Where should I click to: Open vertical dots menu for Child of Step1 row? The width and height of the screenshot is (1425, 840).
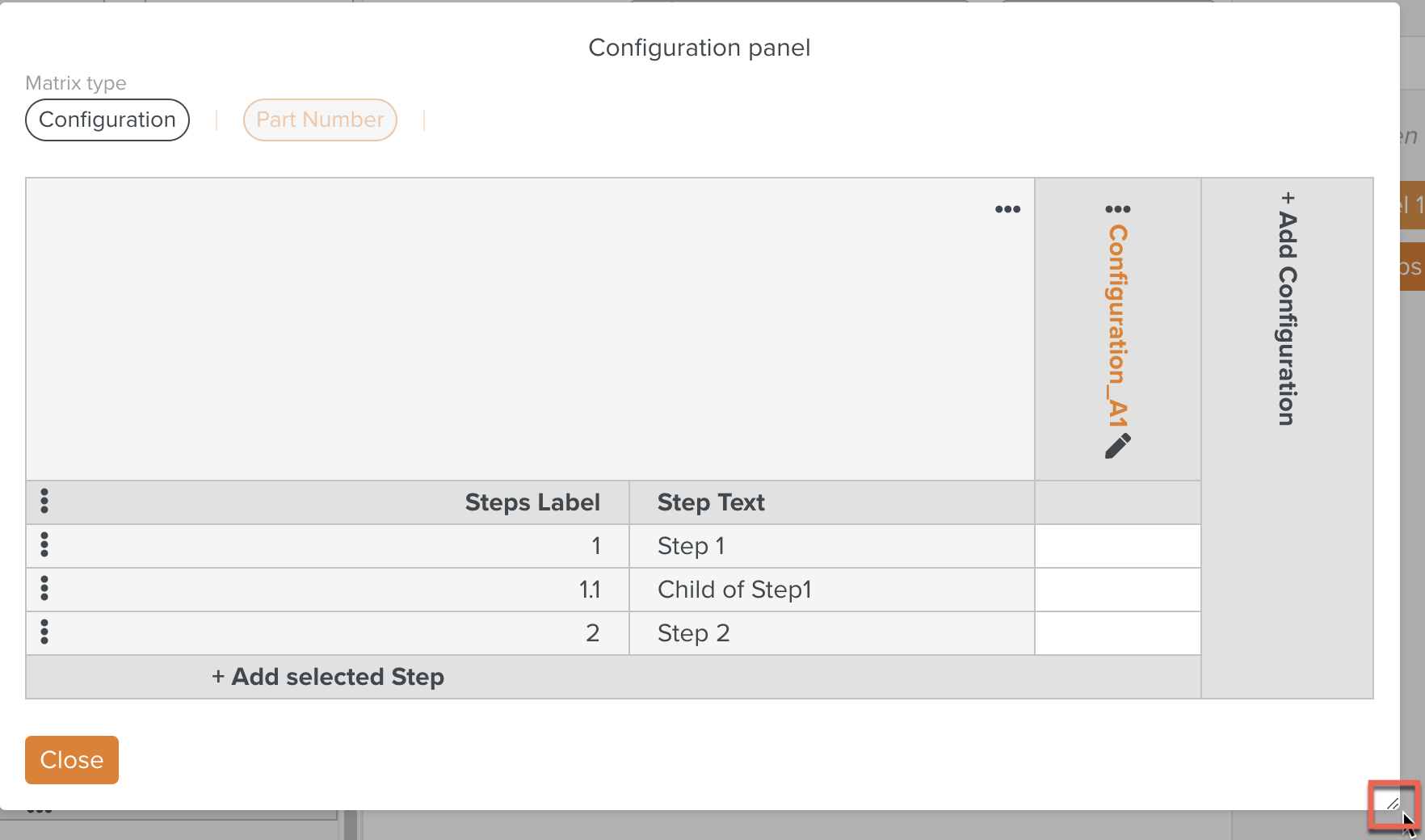pyautogui.click(x=44, y=589)
